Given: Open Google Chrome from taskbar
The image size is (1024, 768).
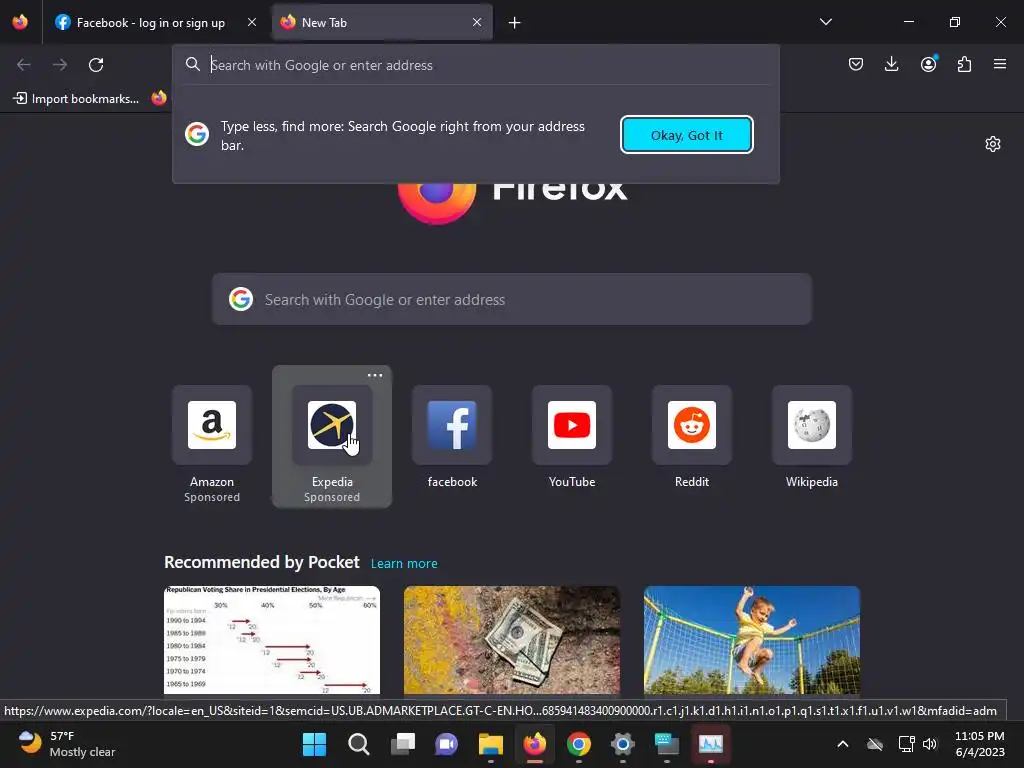Looking at the screenshot, I should [579, 744].
